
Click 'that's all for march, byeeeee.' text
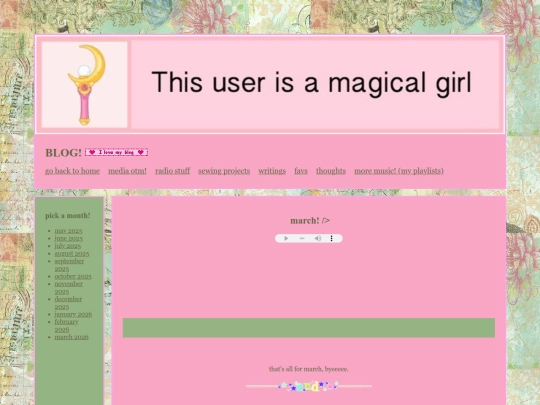click(309, 369)
